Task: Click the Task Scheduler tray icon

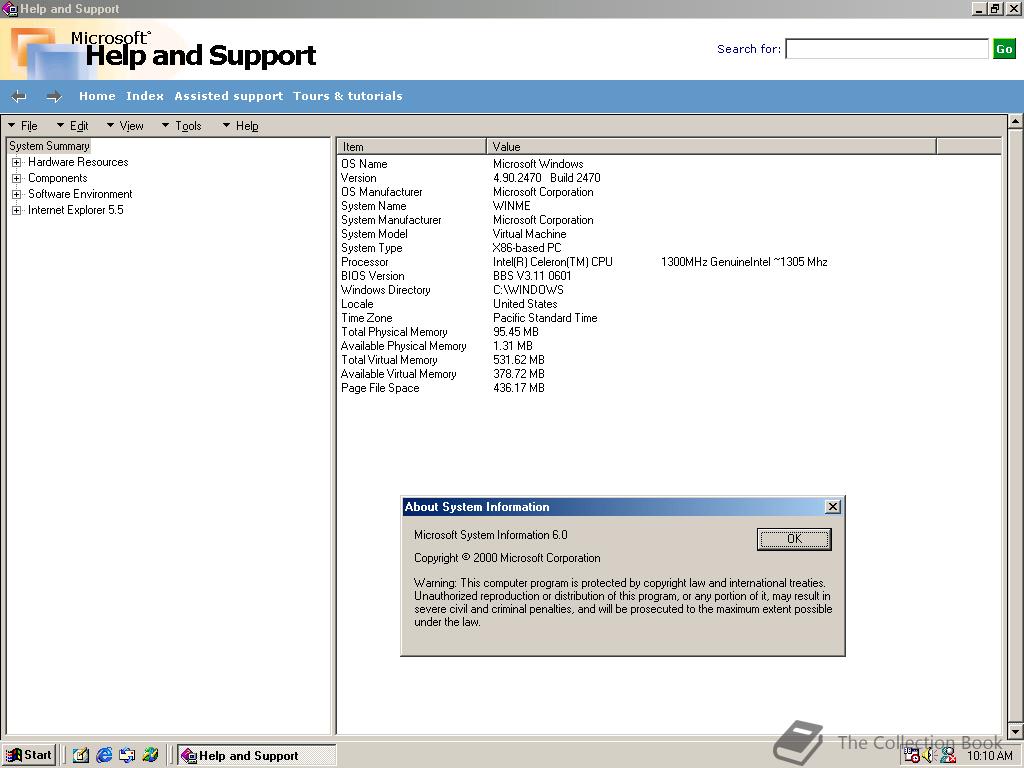Action: (x=912, y=756)
